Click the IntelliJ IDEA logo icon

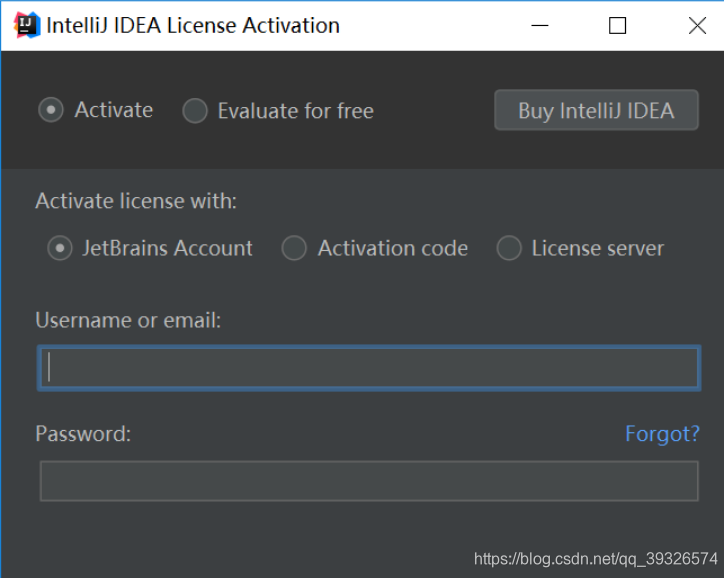point(27,25)
